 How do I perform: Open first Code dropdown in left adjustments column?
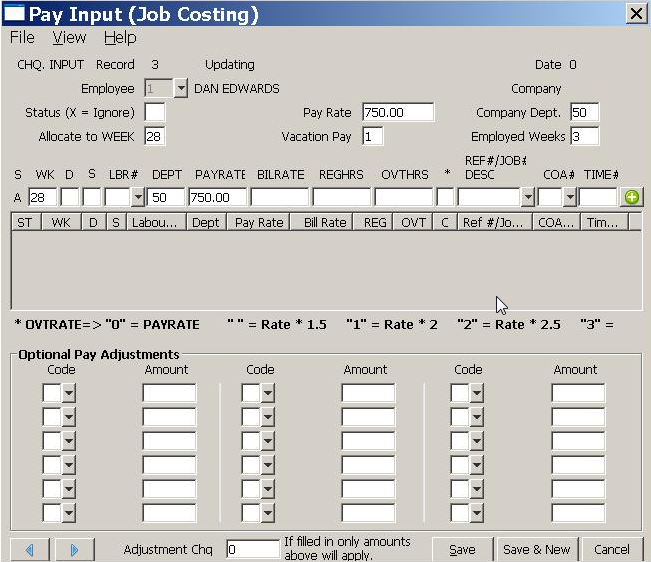point(69,393)
